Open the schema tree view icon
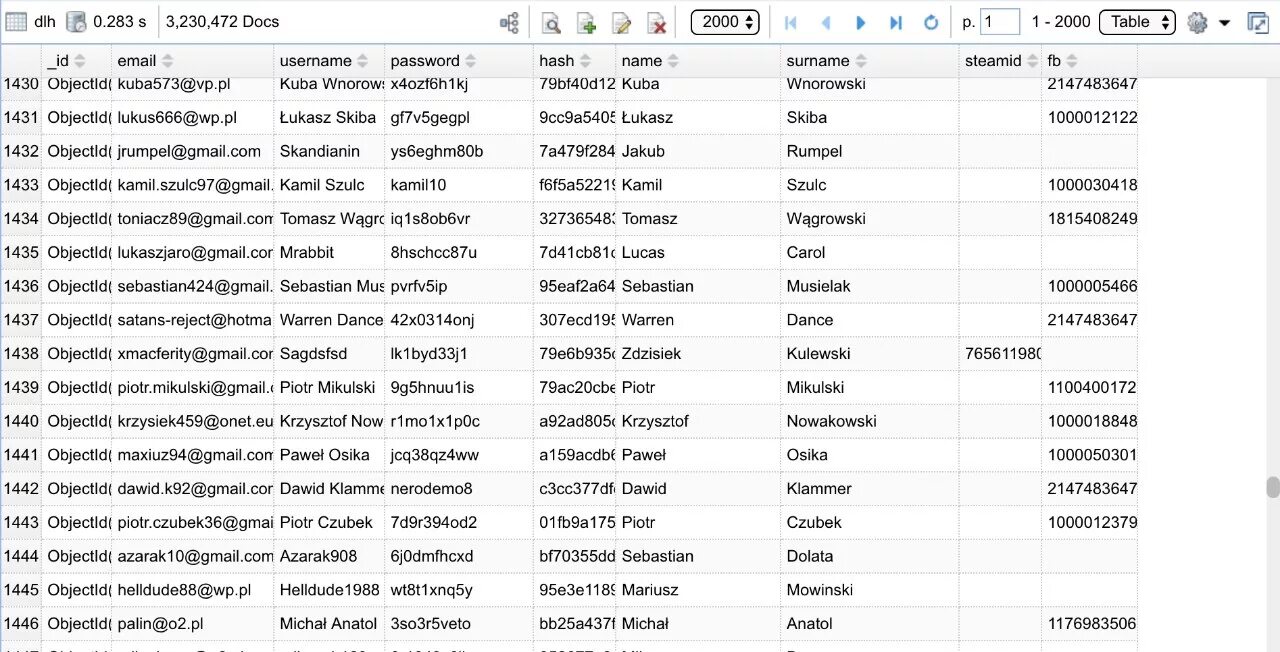 point(510,22)
